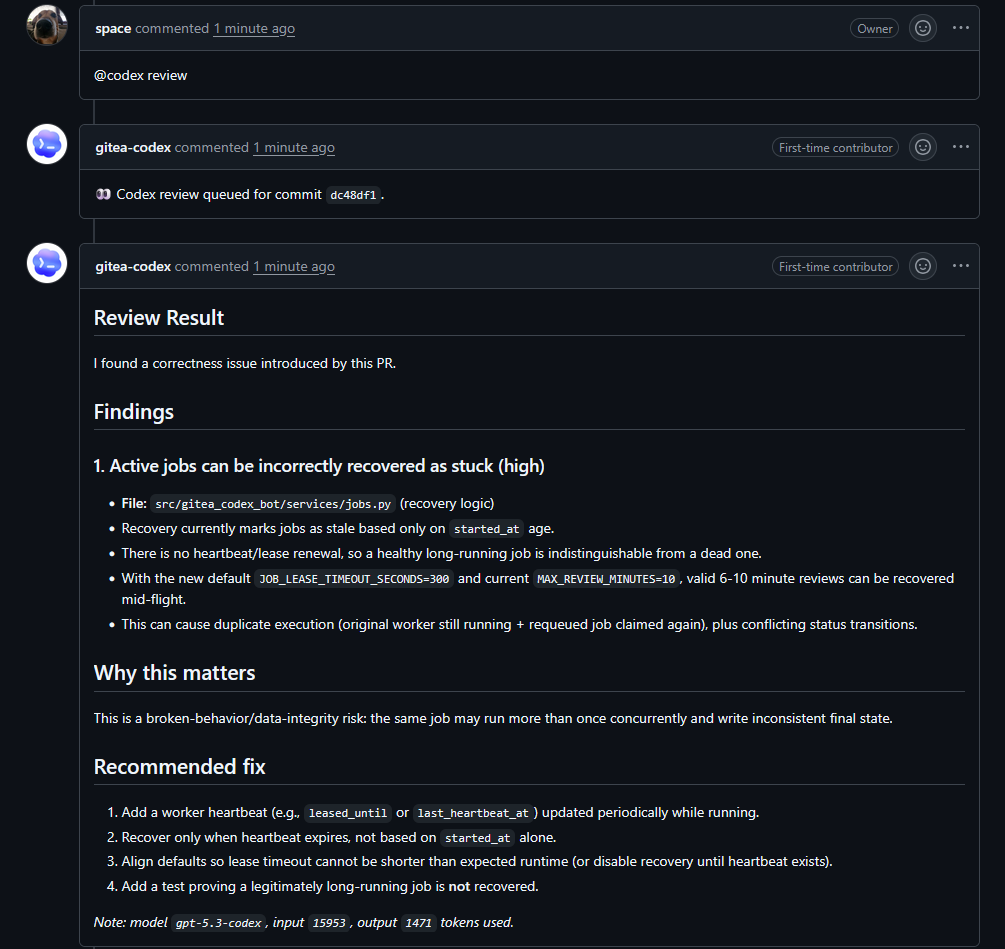1005x949 pixels.
Task: Click heading Active jobs can be incorrectly recovered
Action: 319,466
